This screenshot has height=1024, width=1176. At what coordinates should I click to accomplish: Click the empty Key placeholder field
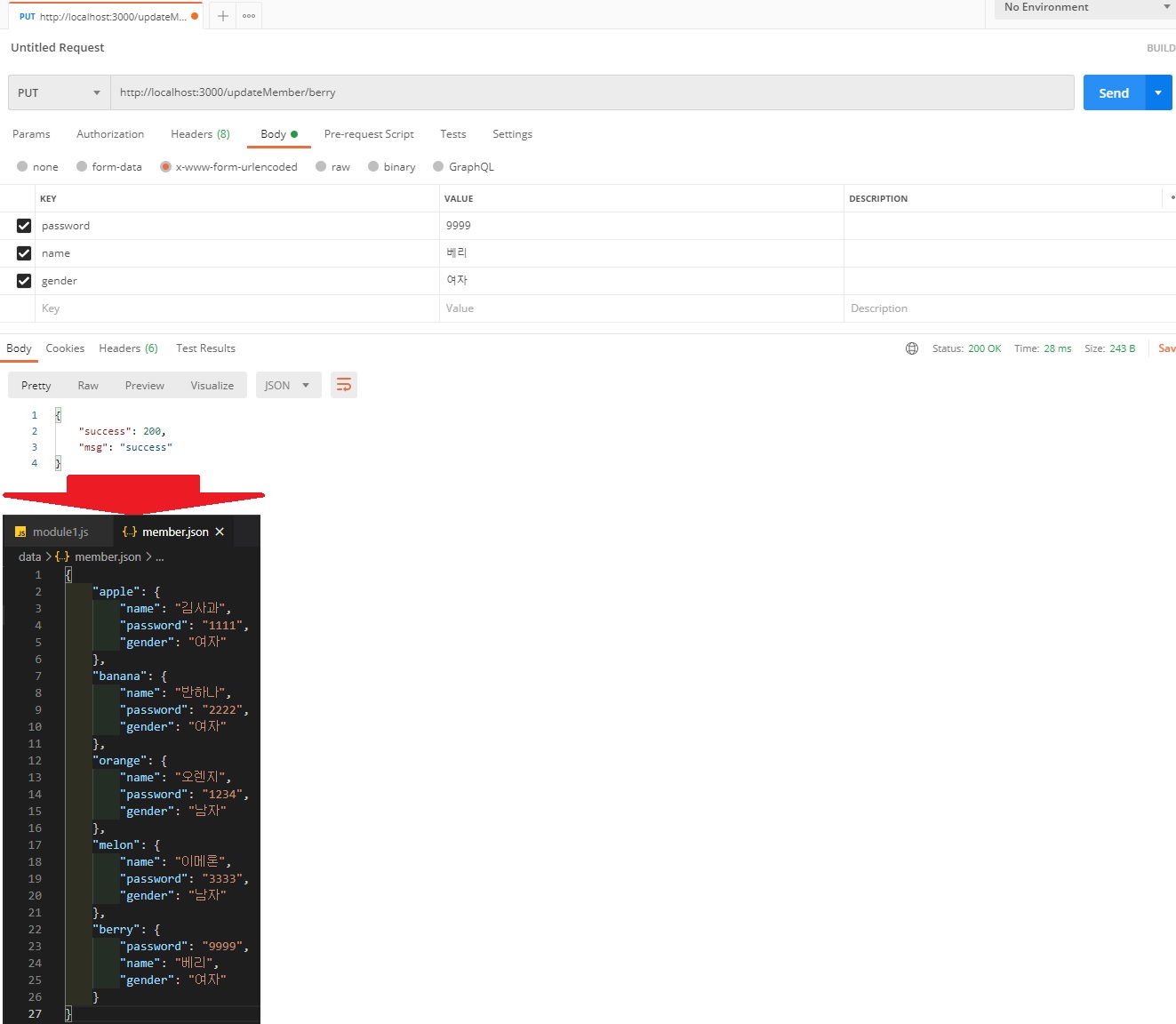(x=237, y=308)
